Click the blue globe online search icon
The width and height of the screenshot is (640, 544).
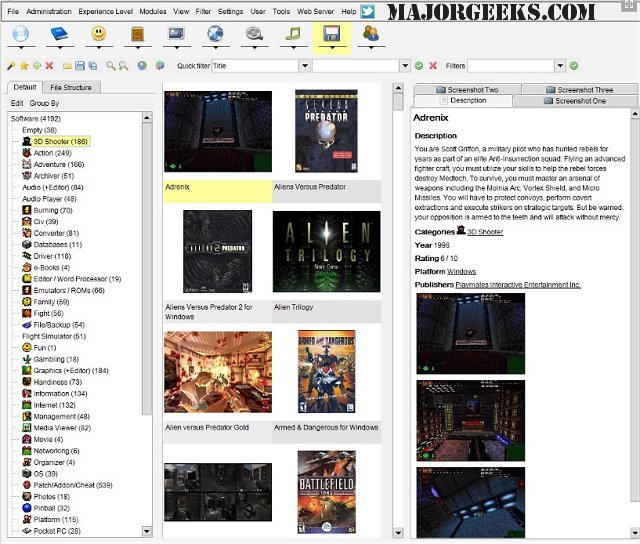click(x=142, y=65)
